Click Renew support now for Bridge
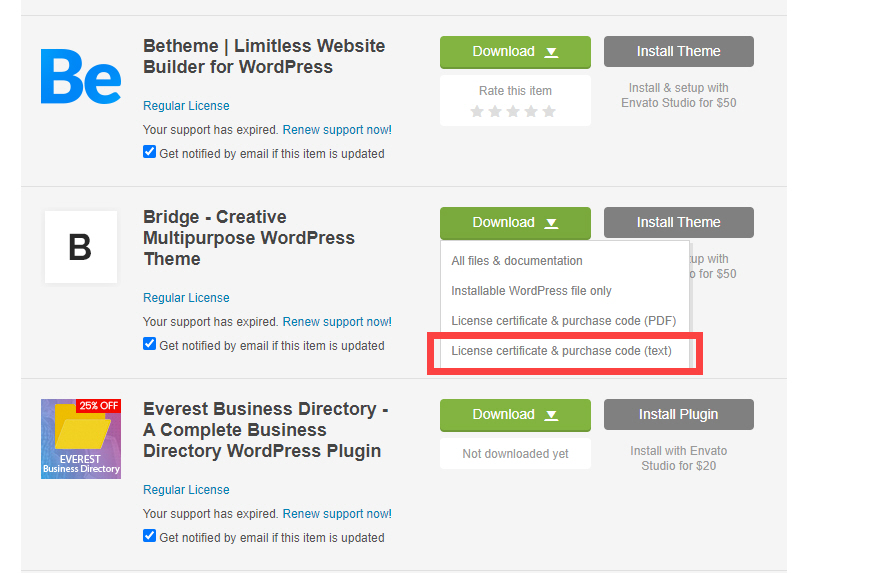The width and height of the screenshot is (876, 573). [337, 322]
